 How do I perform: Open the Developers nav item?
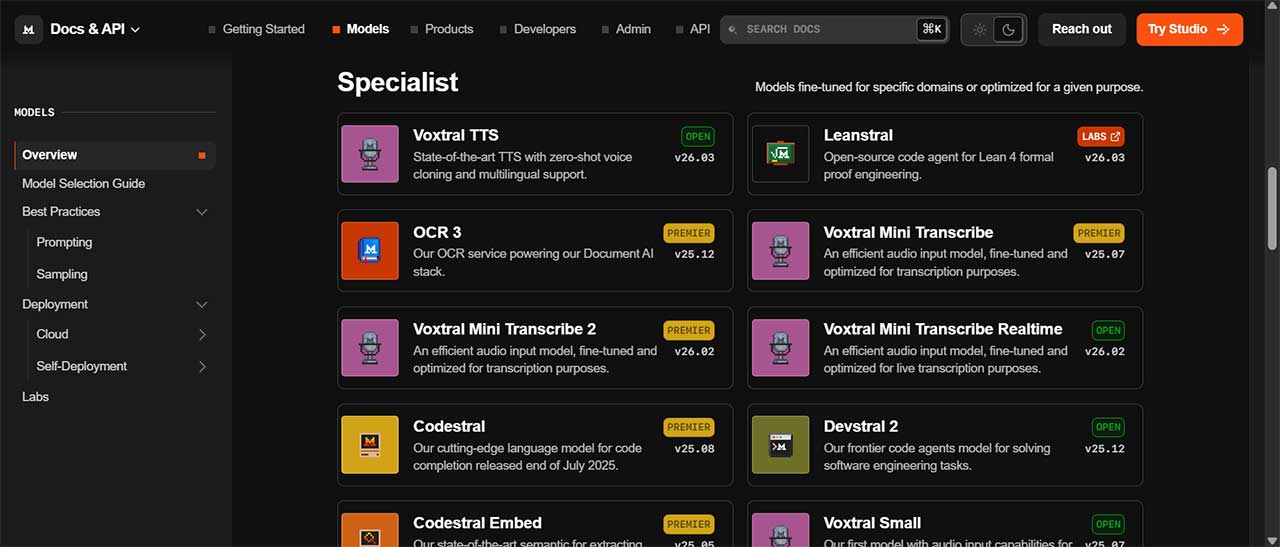pyautogui.click(x=537, y=29)
